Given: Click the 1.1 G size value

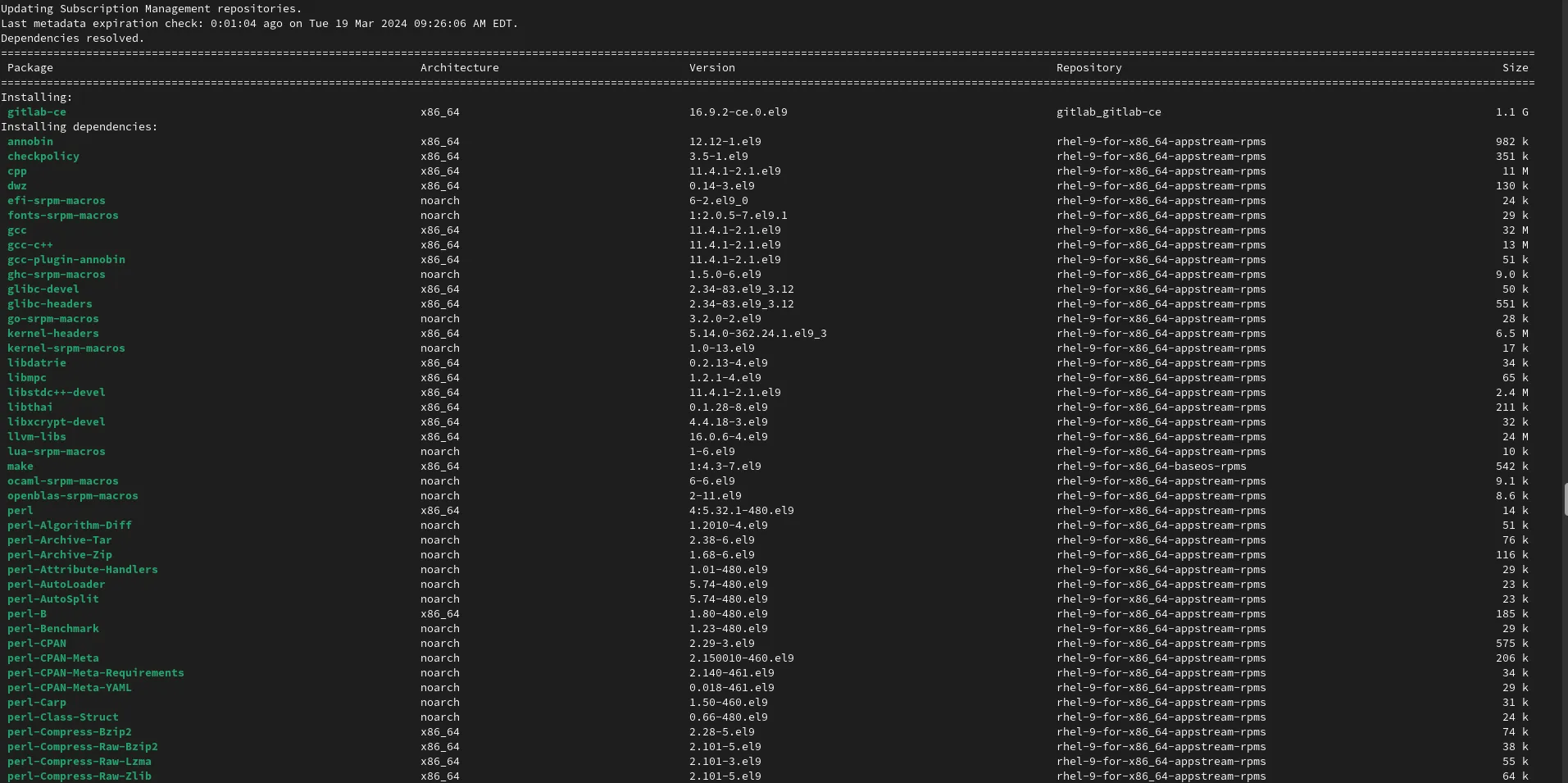Looking at the screenshot, I should [x=1512, y=112].
